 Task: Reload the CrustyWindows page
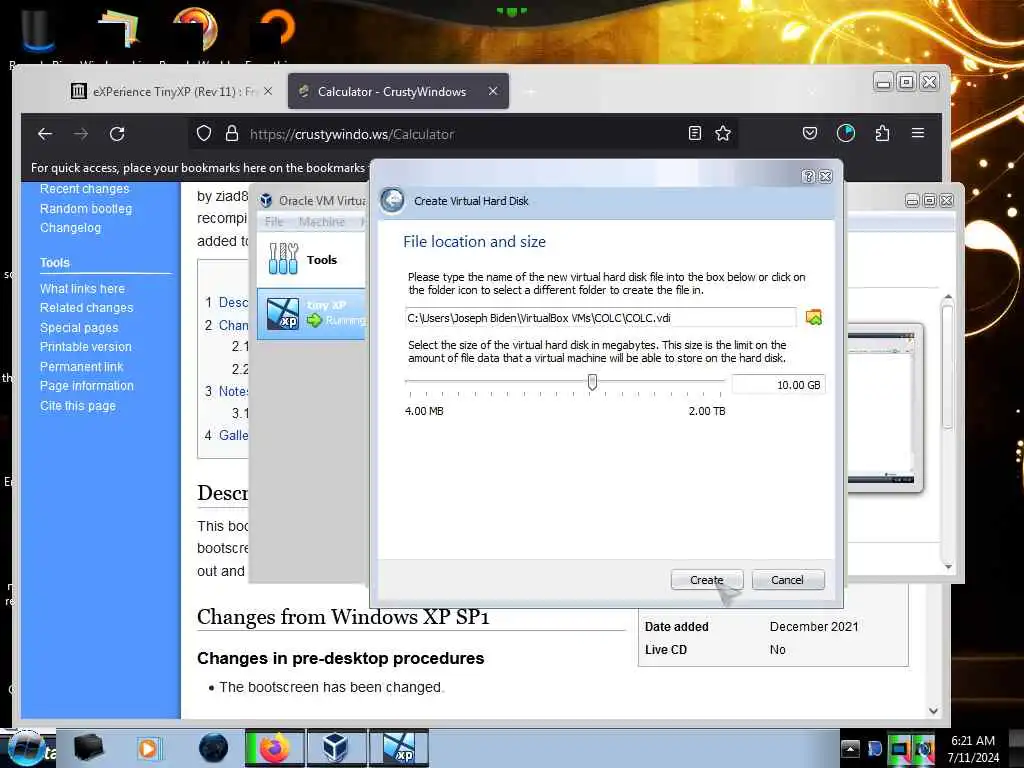pos(117,134)
